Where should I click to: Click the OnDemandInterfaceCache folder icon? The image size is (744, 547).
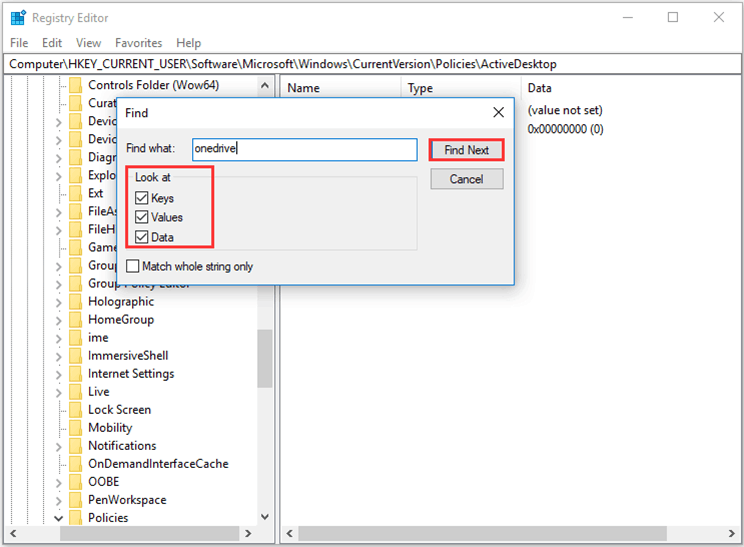75,464
